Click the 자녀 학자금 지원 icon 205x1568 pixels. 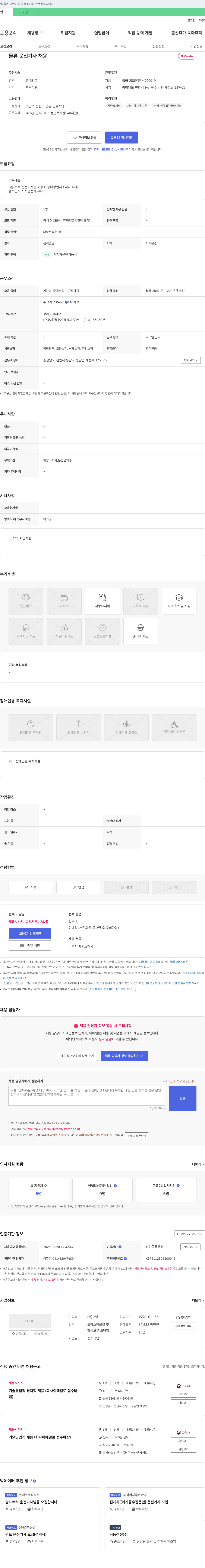[x=179, y=601]
